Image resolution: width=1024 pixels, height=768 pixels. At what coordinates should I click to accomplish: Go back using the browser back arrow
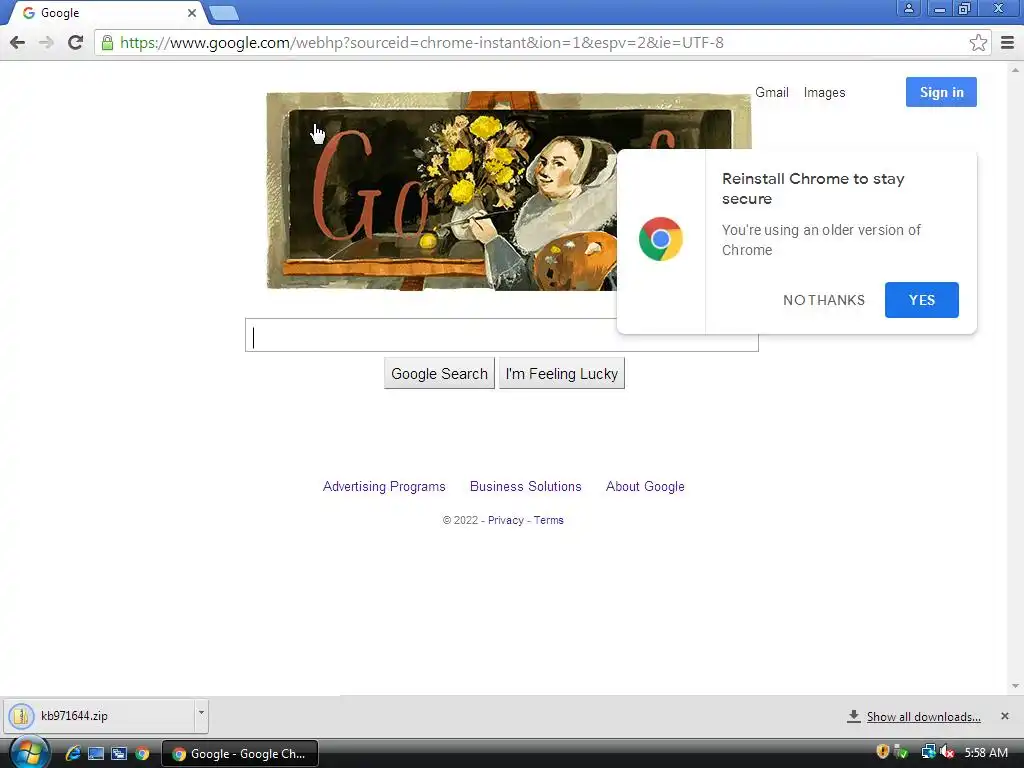click(18, 42)
